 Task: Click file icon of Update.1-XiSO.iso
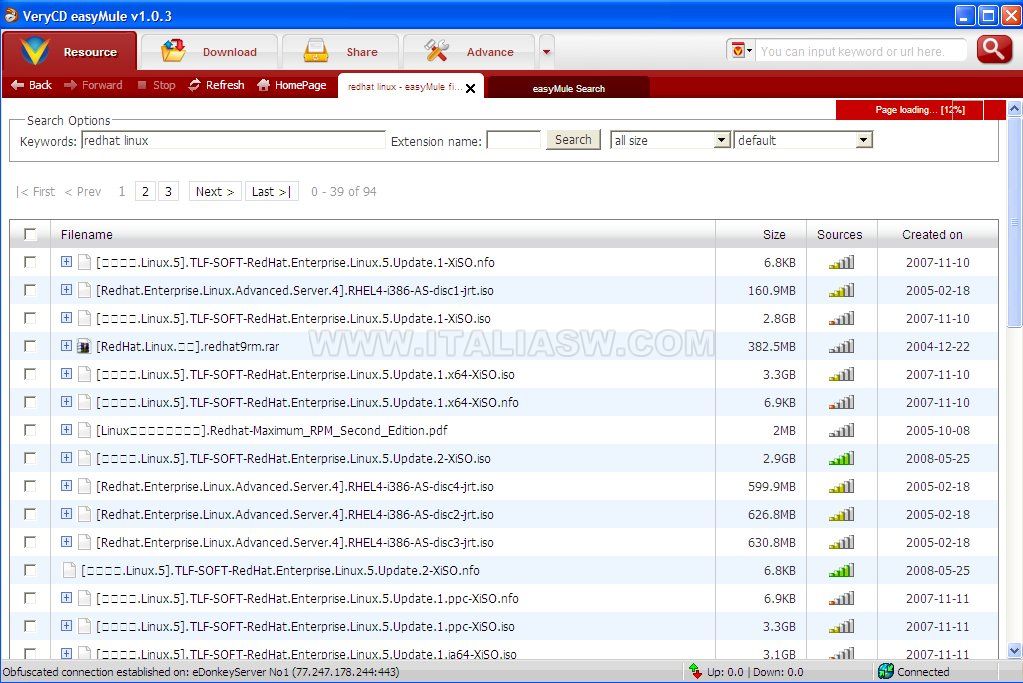pyautogui.click(x=84, y=318)
